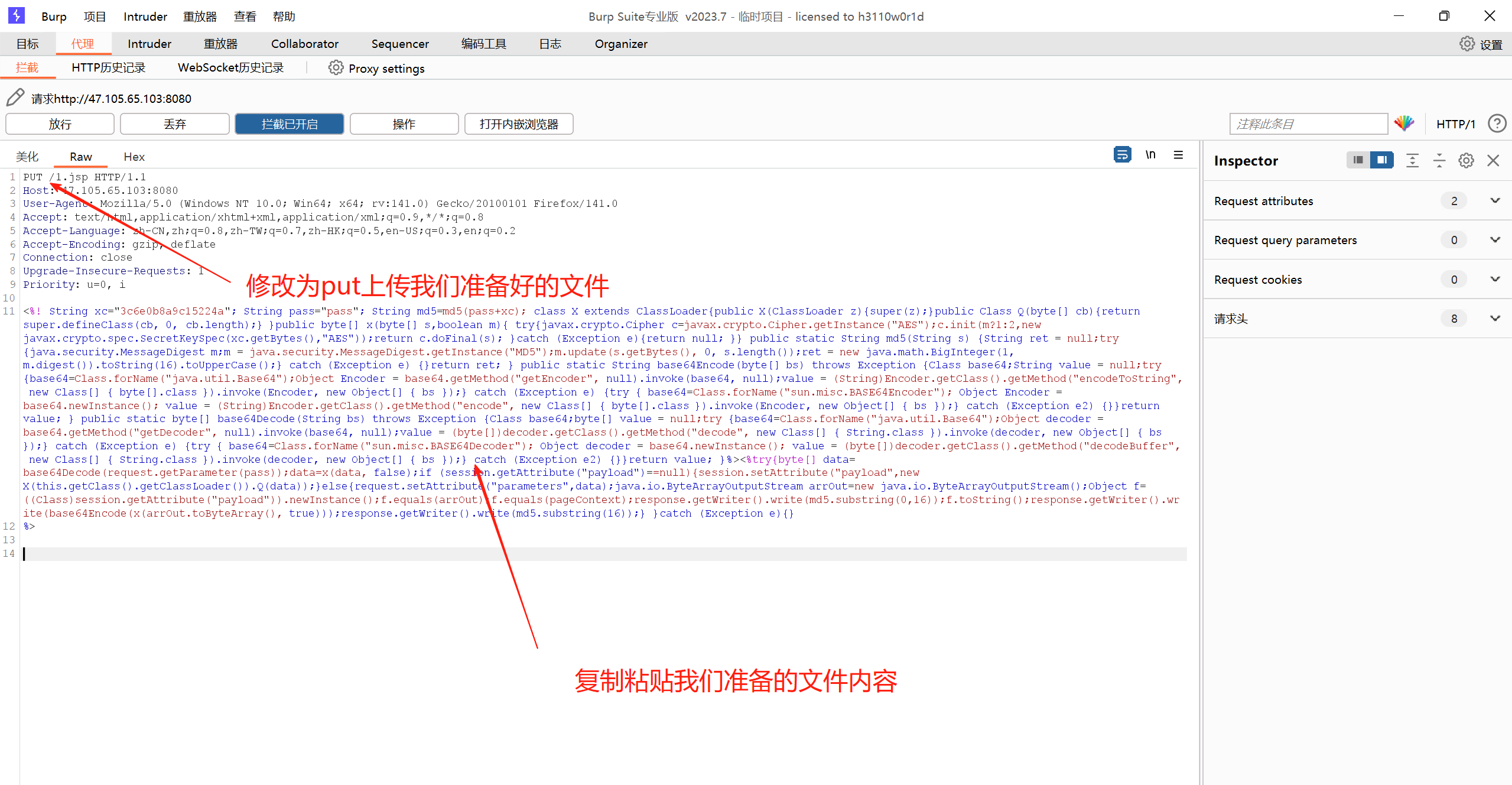1512x785 pixels.
Task: Open the 帮助 menu
Action: [x=284, y=17]
